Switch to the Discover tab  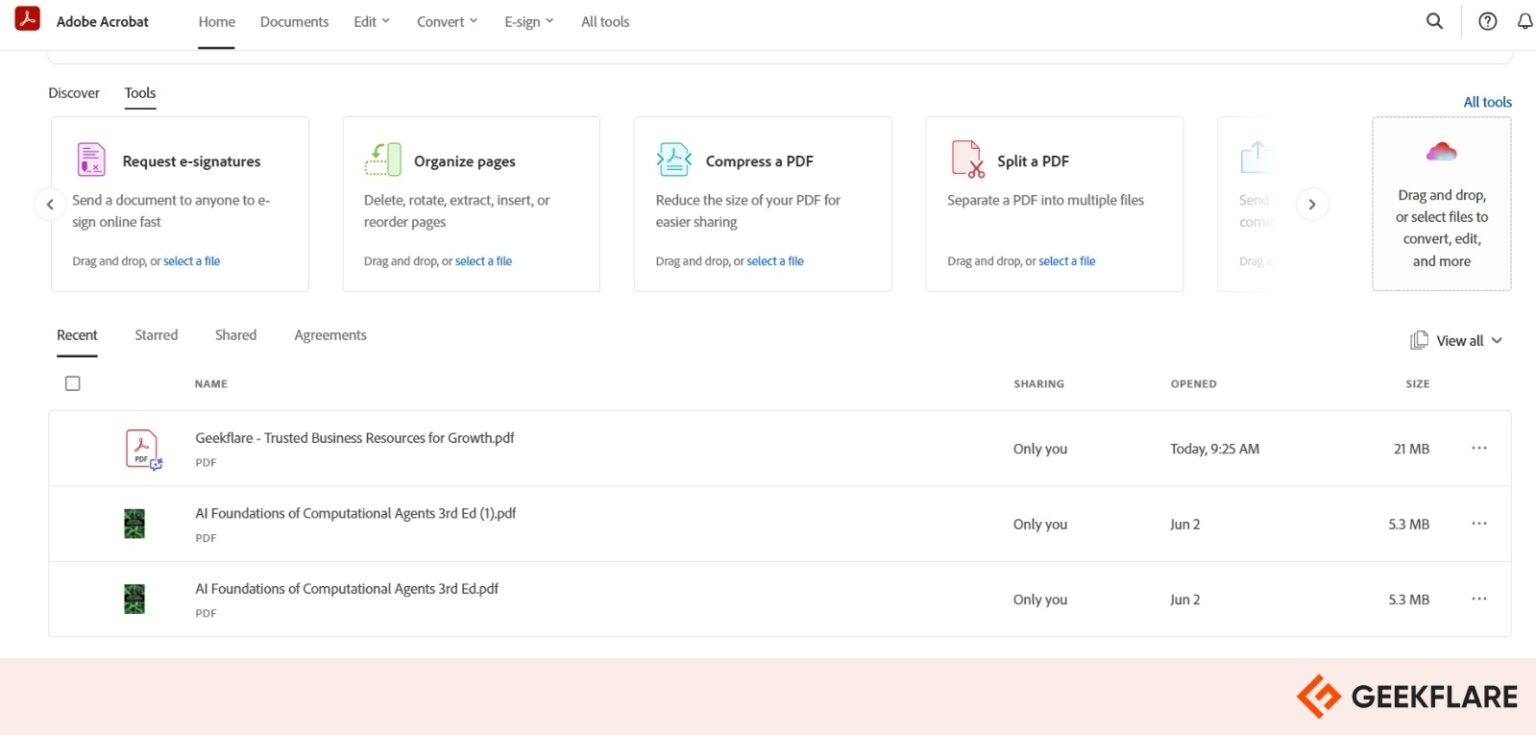click(74, 93)
